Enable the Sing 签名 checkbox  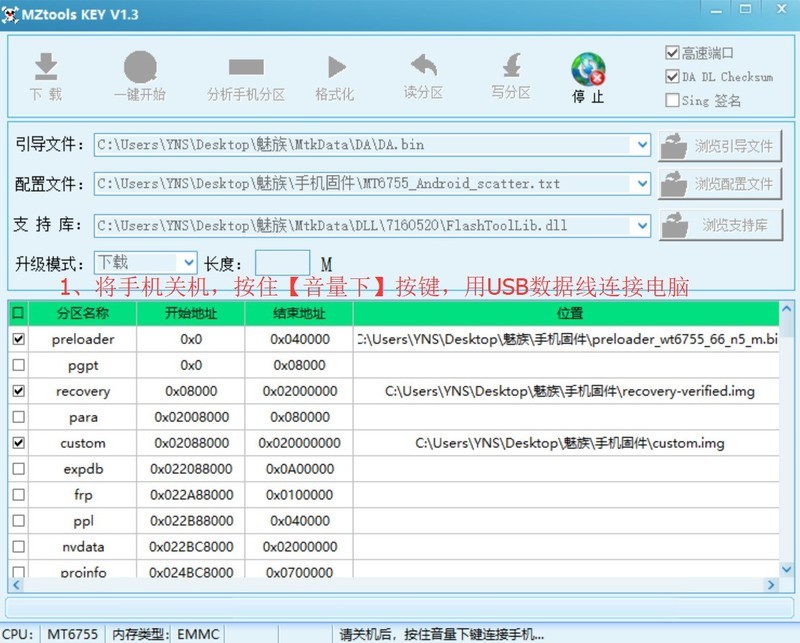[x=672, y=100]
